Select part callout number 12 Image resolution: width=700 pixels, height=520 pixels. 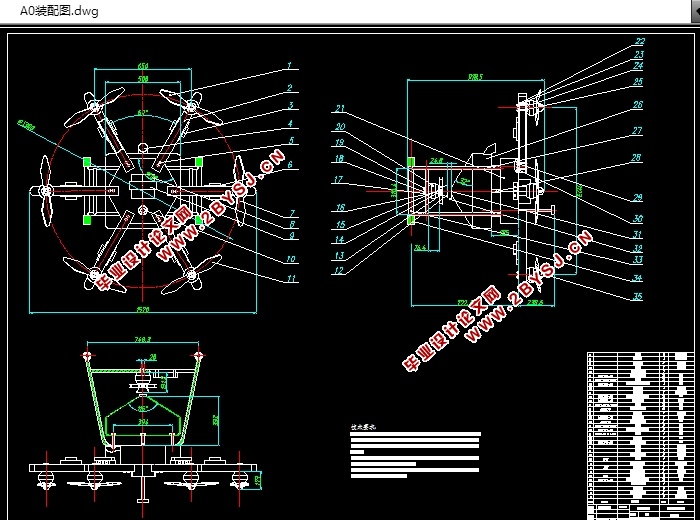(x=339, y=270)
